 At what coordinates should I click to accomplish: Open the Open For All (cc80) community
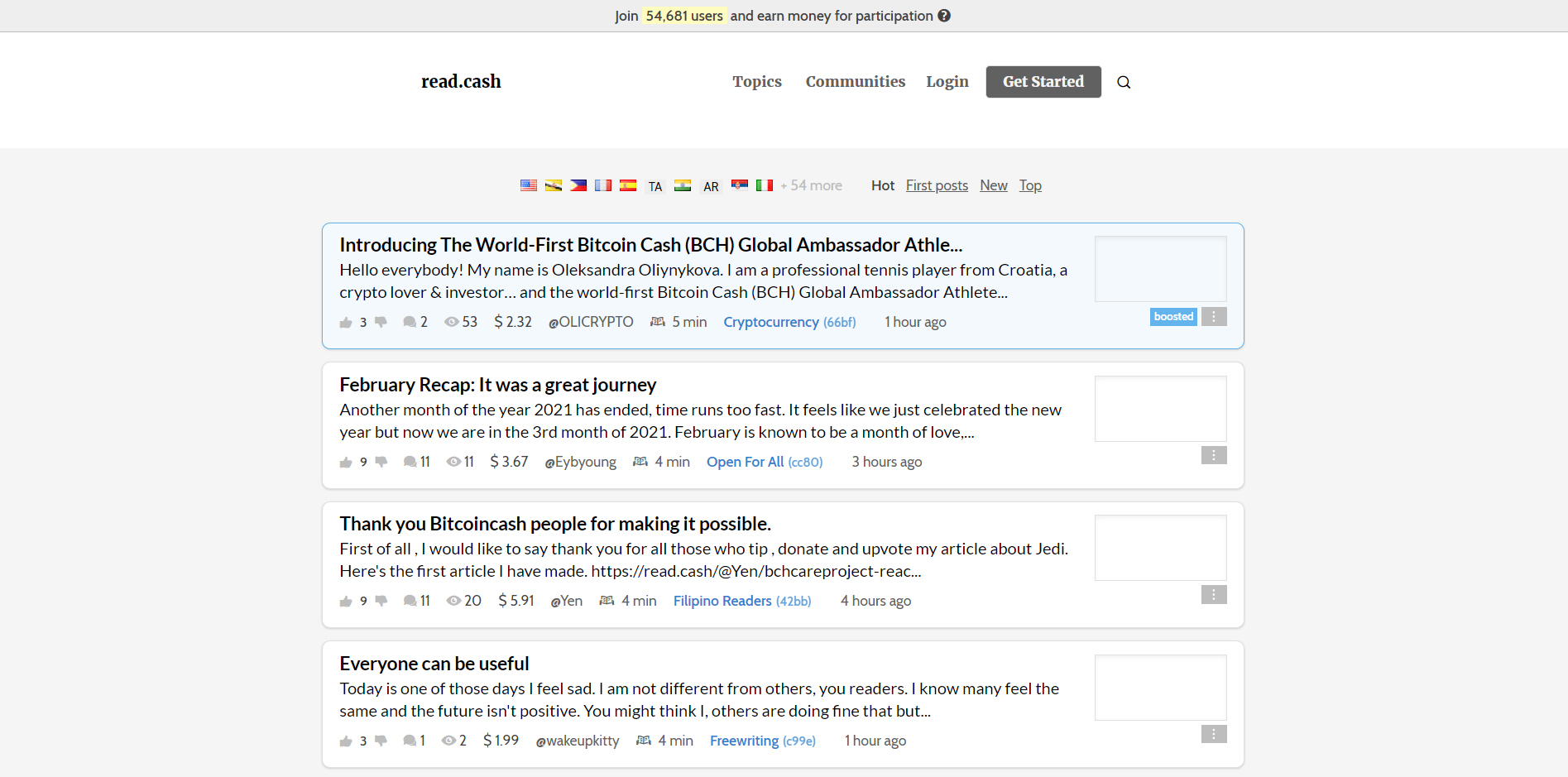coord(765,462)
